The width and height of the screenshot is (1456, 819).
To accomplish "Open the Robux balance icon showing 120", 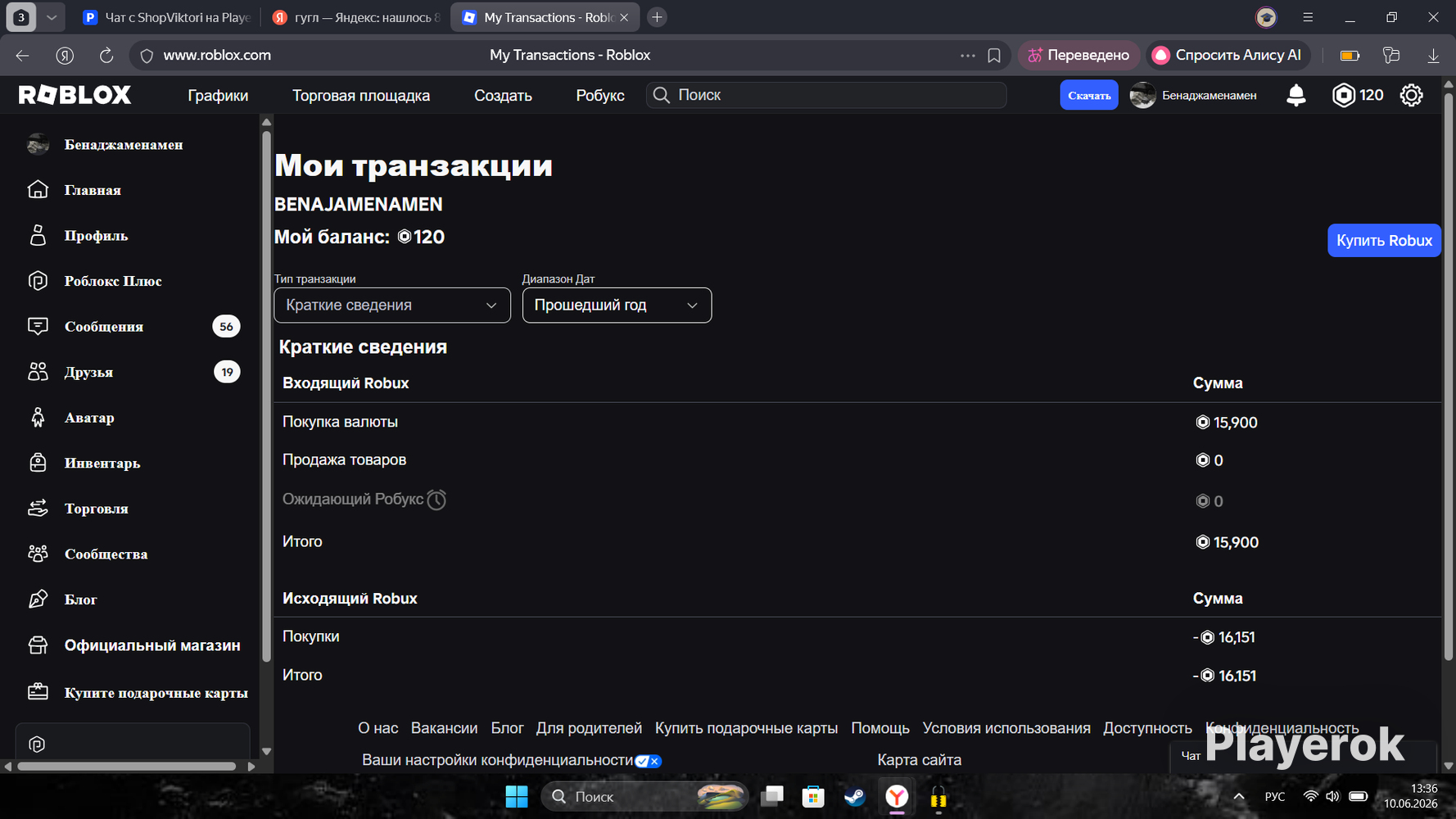I will pos(1344,95).
